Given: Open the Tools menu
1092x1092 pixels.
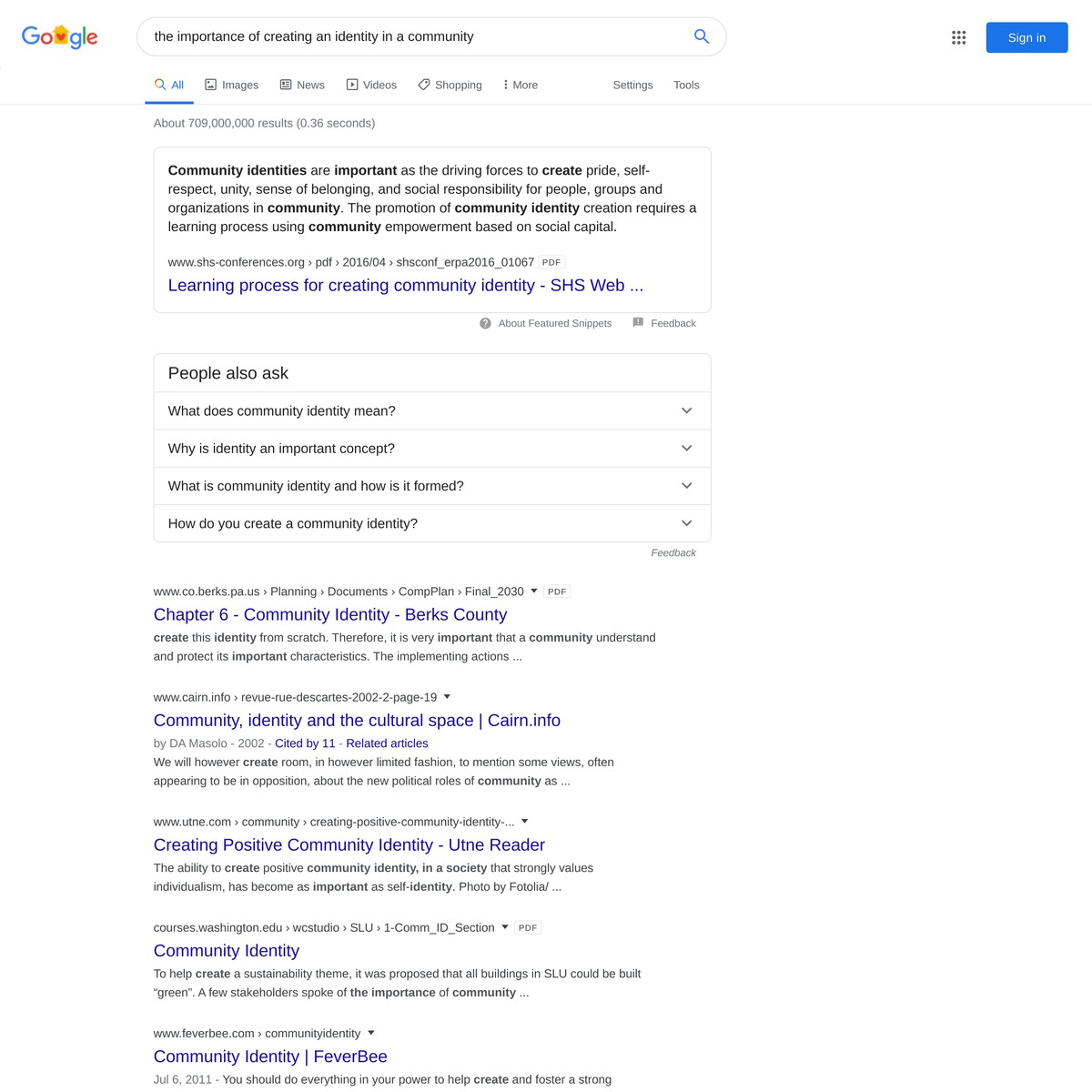Looking at the screenshot, I should pos(686,84).
